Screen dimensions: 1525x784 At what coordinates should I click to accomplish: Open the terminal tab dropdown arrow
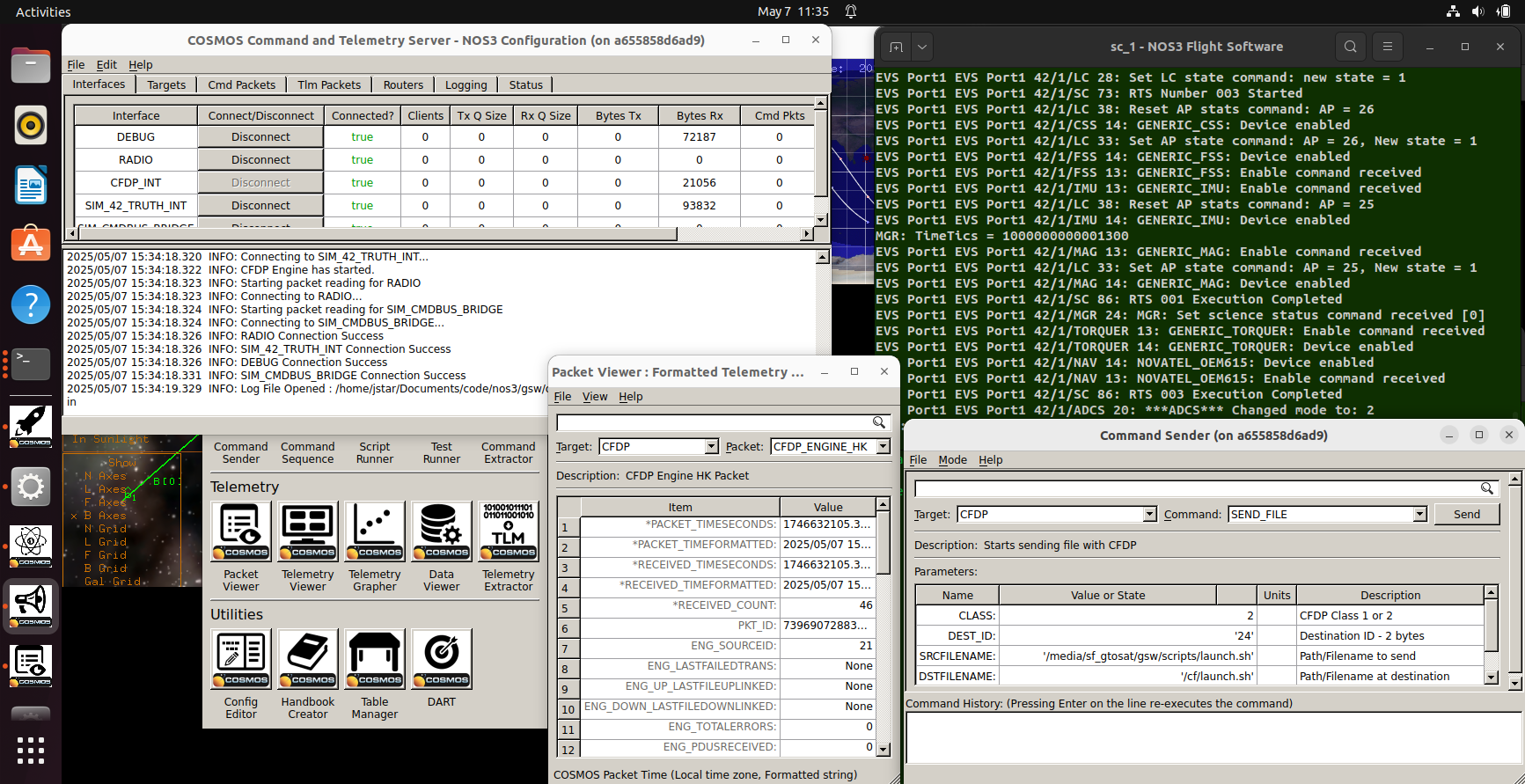(x=922, y=47)
